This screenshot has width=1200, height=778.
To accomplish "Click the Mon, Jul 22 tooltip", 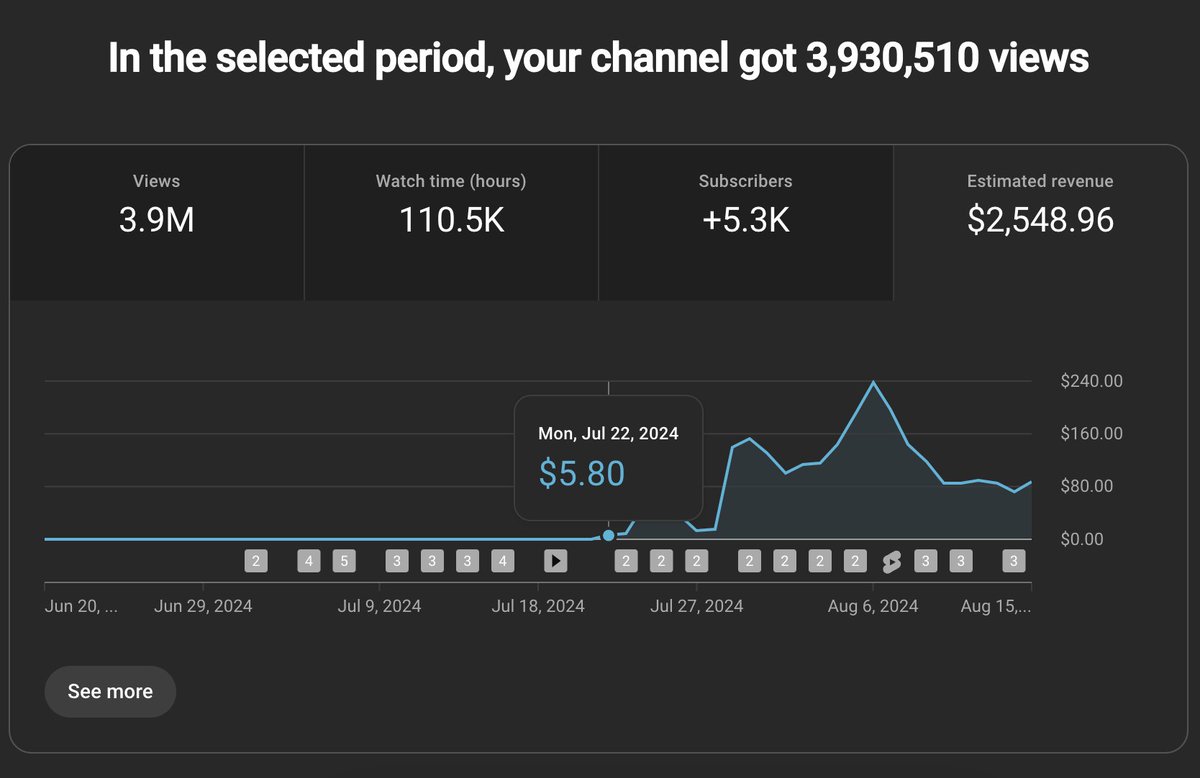I will click(x=608, y=455).
